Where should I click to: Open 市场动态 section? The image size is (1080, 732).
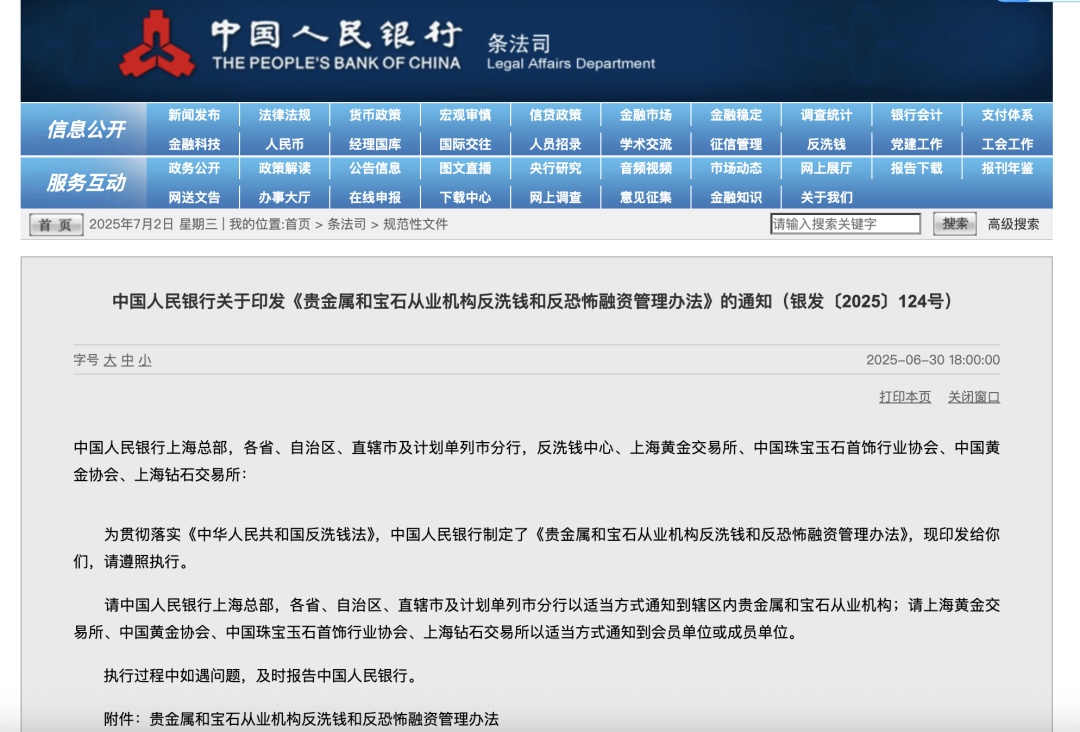(736, 168)
